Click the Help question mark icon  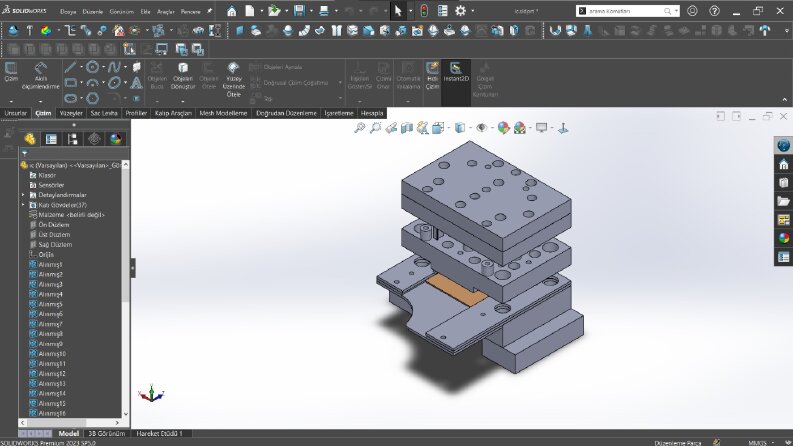pyautogui.click(x=714, y=11)
